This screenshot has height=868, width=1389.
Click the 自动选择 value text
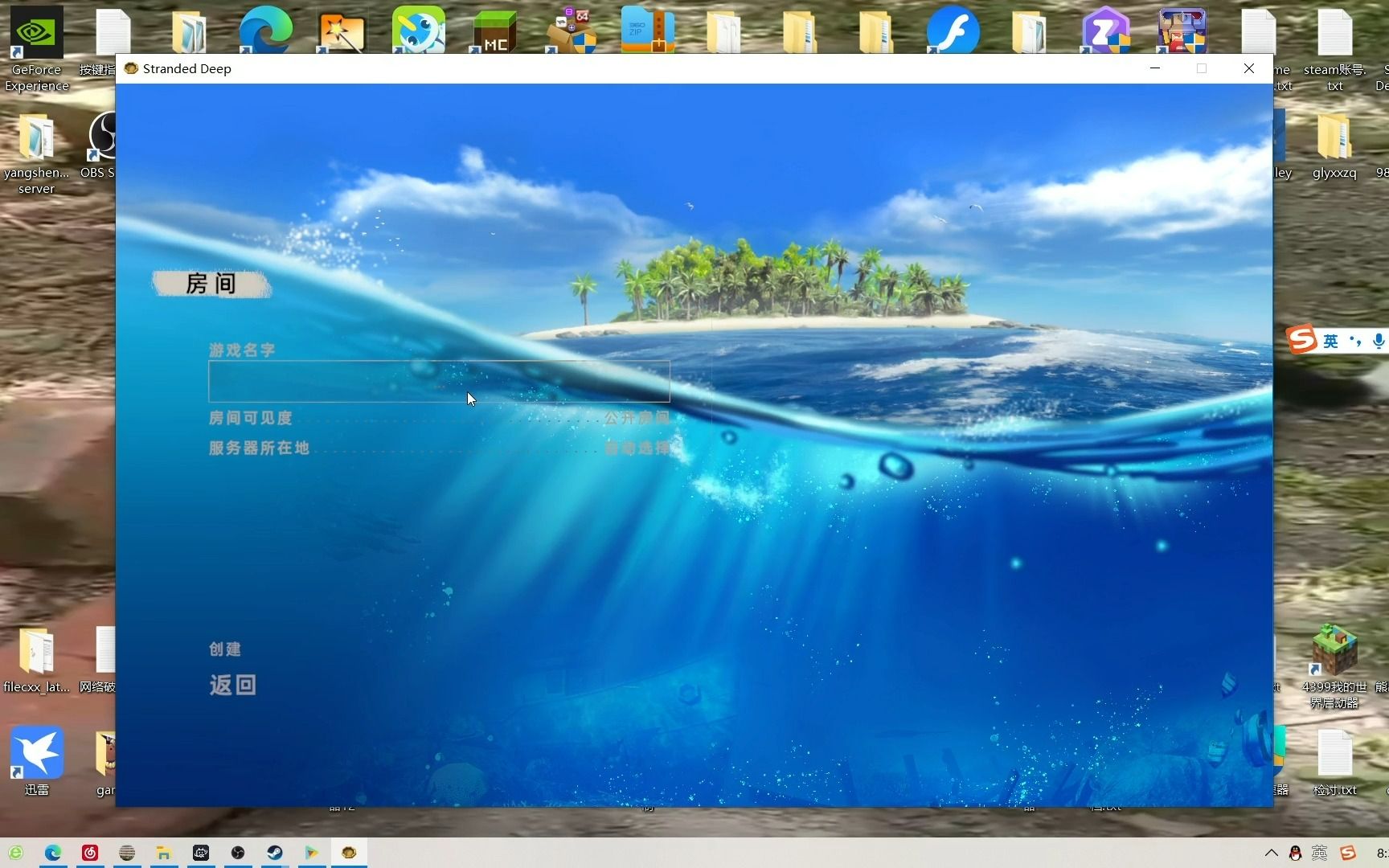coord(637,448)
